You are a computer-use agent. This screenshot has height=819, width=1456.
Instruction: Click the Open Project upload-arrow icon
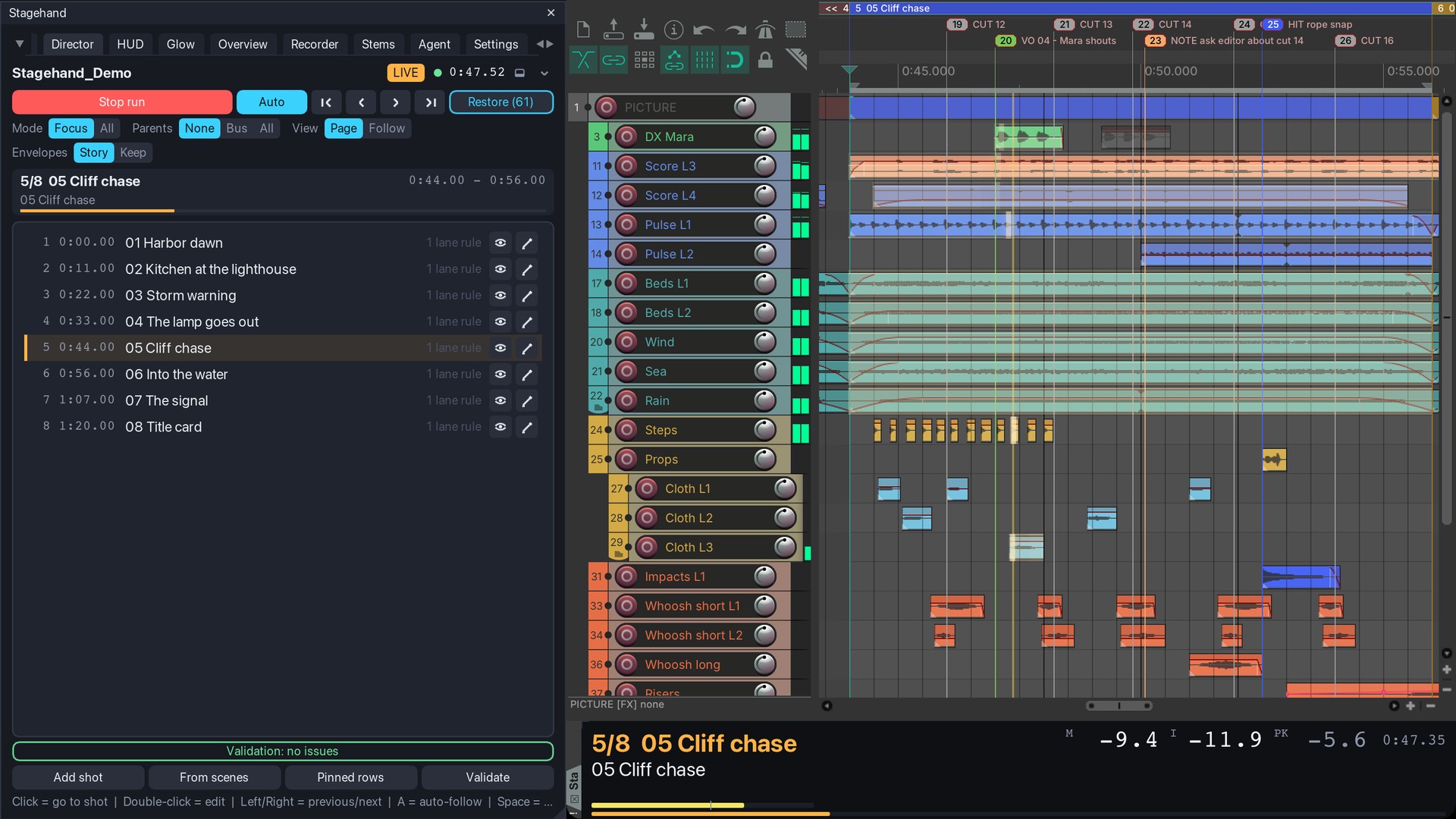click(x=613, y=30)
